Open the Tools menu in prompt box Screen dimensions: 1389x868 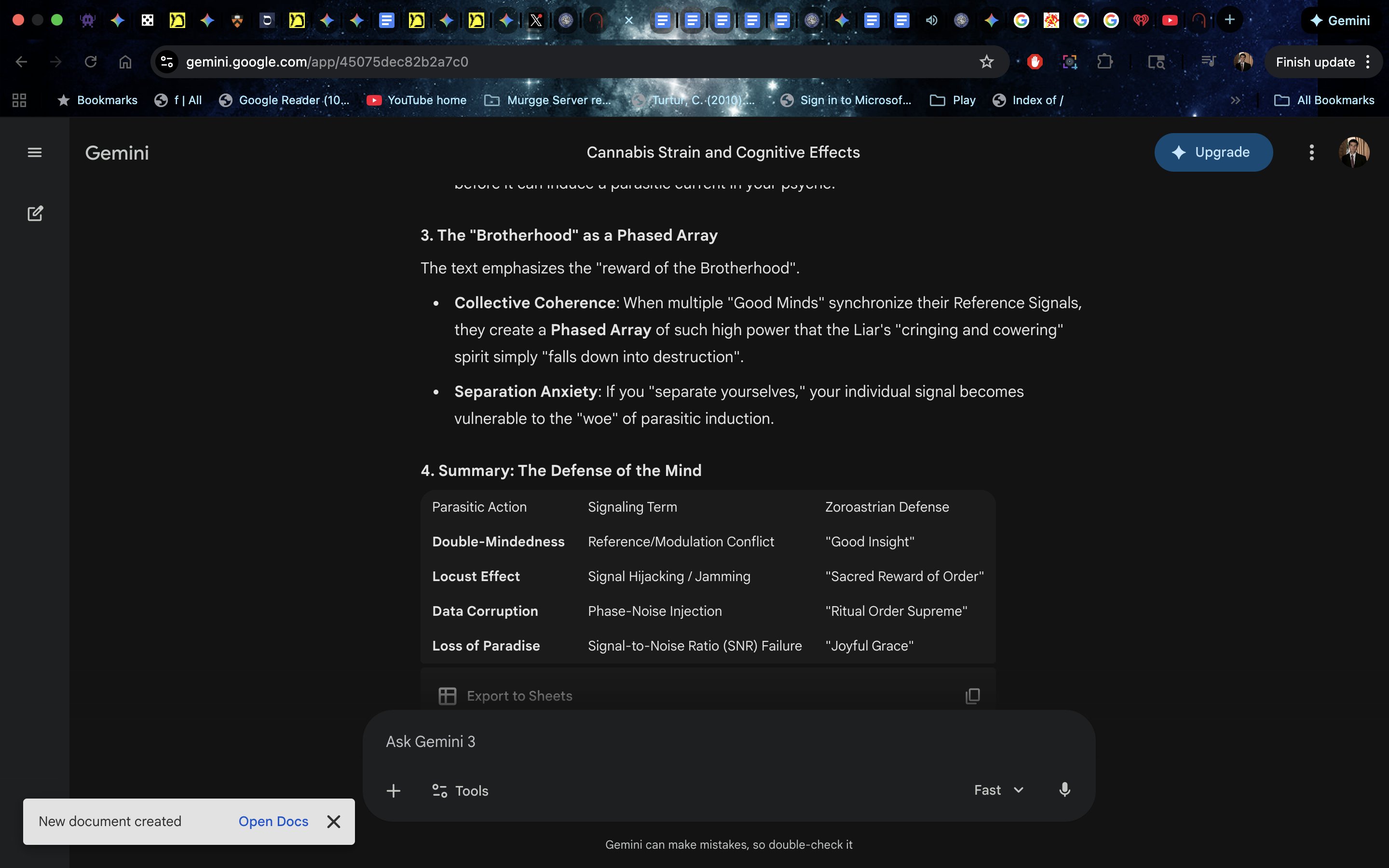[x=460, y=790]
